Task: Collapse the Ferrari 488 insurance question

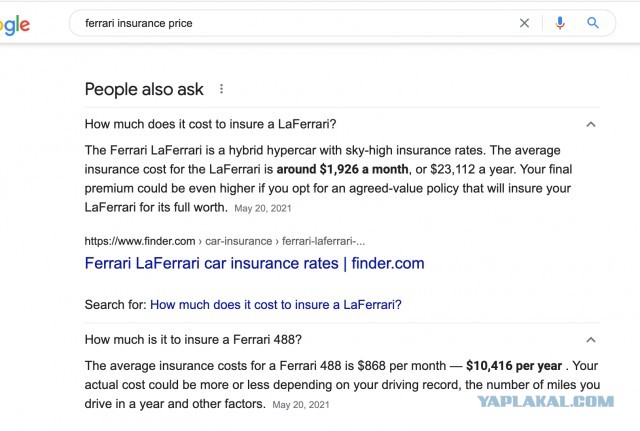Action: click(591, 340)
